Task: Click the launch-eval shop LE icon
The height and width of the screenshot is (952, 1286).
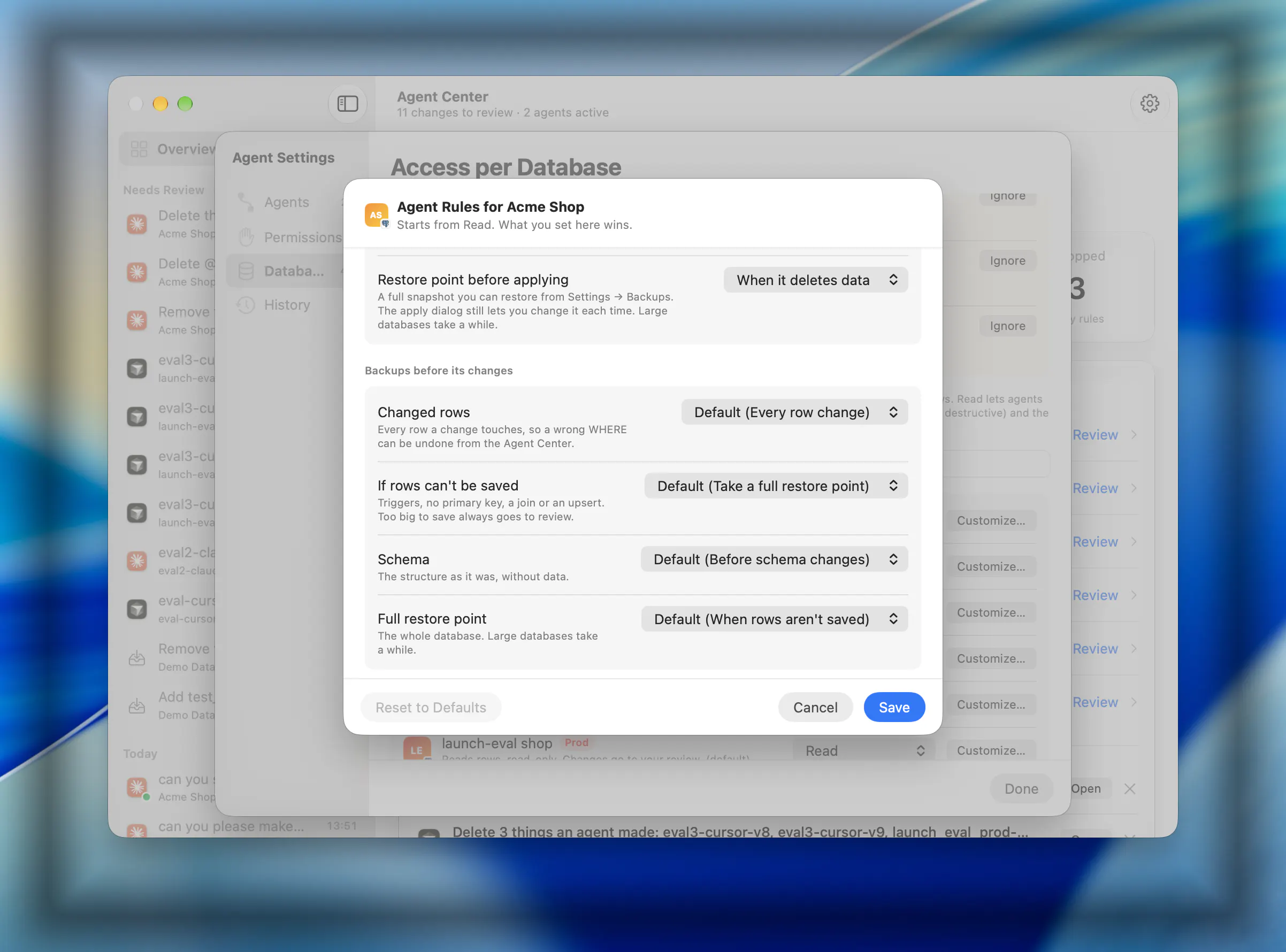Action: pos(417,749)
